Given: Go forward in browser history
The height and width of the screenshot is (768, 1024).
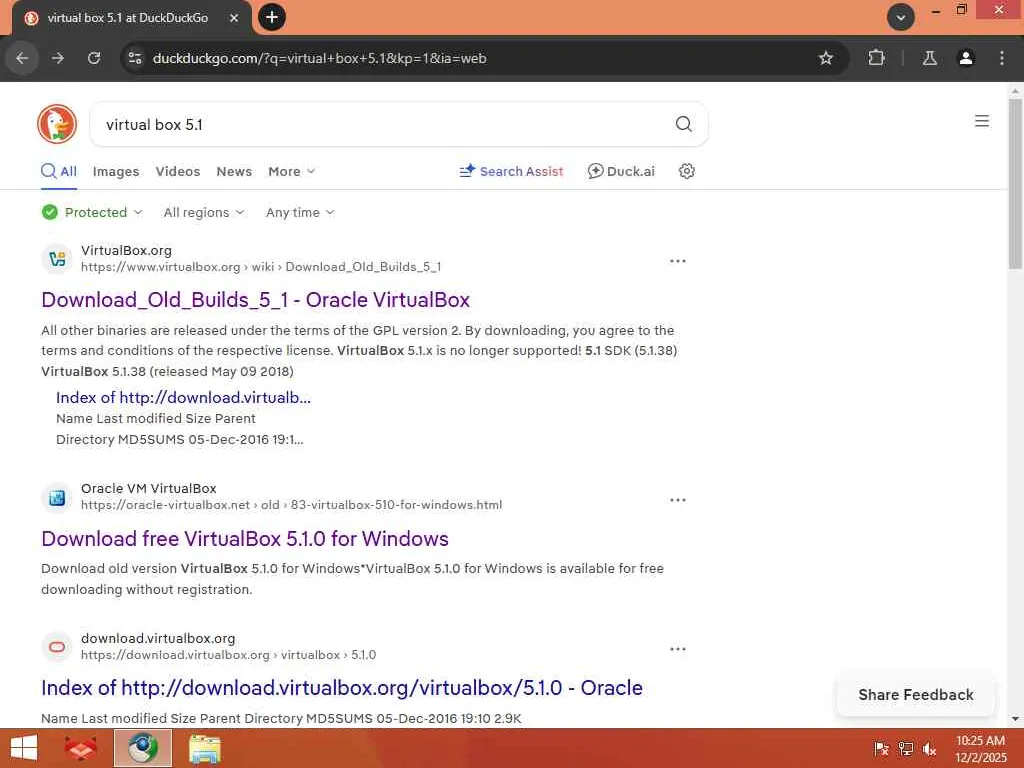Looking at the screenshot, I should pyautogui.click(x=58, y=58).
